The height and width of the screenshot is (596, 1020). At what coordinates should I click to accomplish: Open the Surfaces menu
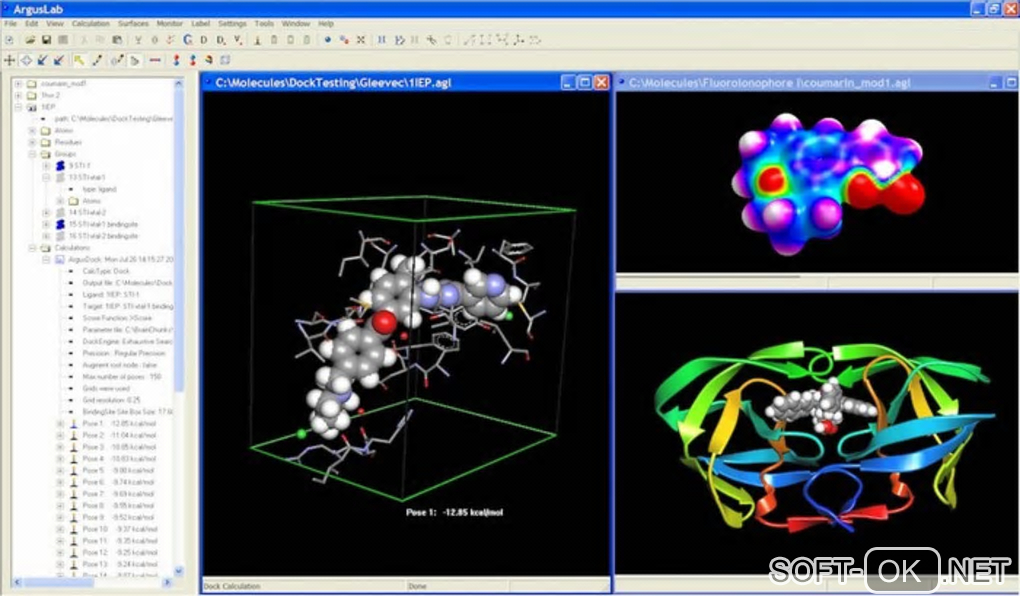point(133,23)
